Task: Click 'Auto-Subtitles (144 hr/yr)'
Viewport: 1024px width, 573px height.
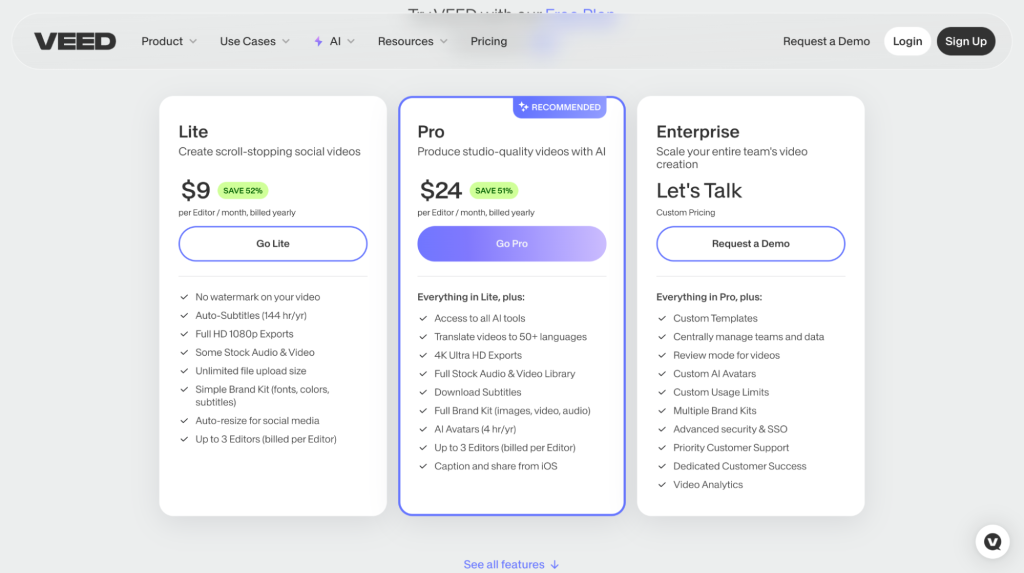Action: point(251,316)
